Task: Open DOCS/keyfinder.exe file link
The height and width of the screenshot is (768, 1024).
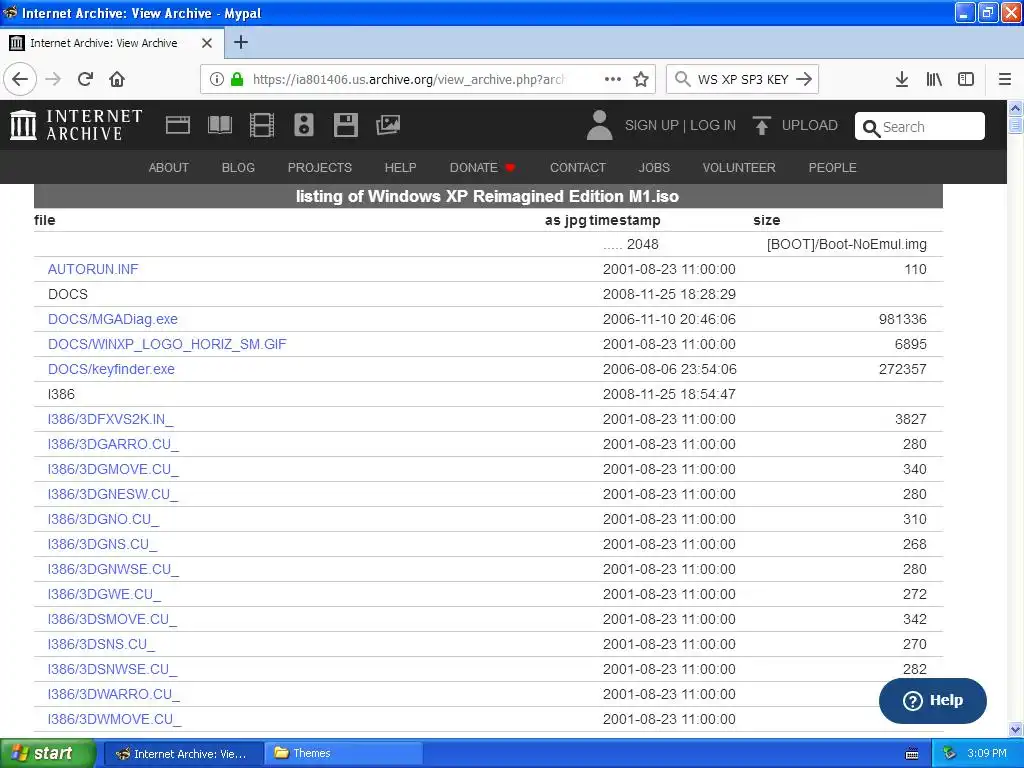Action: [111, 369]
